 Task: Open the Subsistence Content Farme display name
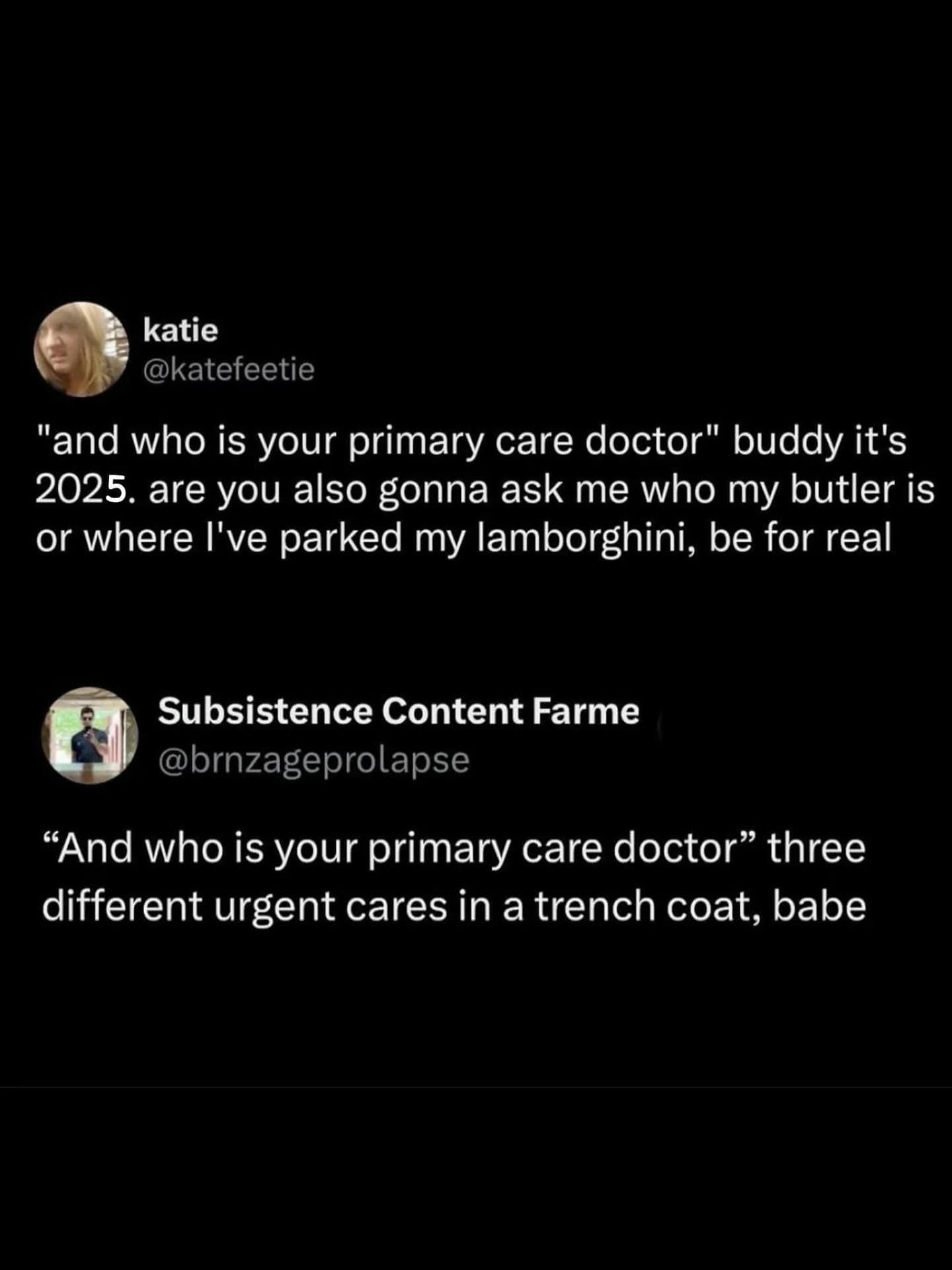(399, 712)
